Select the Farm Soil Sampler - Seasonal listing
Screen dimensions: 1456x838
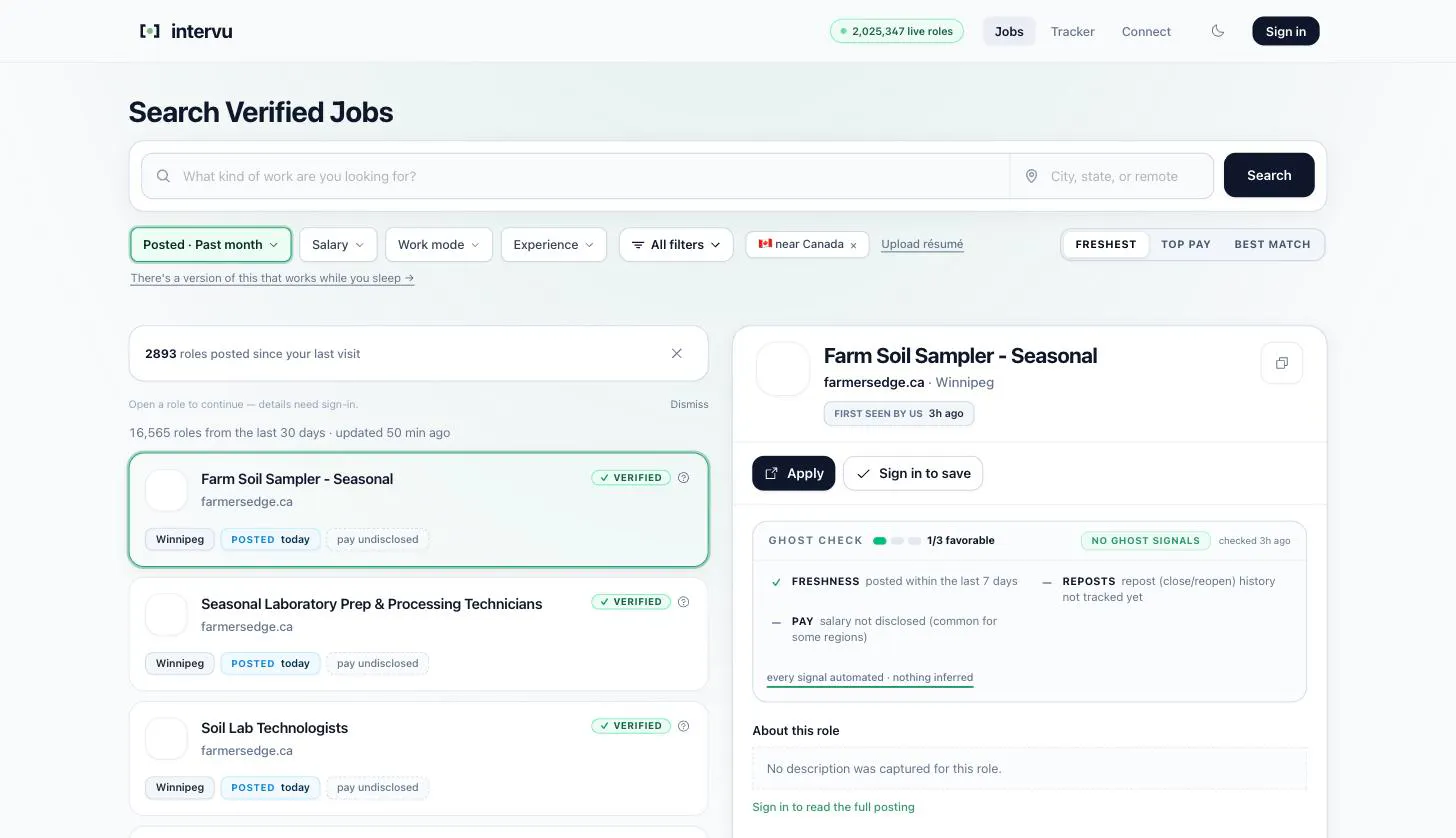(x=419, y=510)
